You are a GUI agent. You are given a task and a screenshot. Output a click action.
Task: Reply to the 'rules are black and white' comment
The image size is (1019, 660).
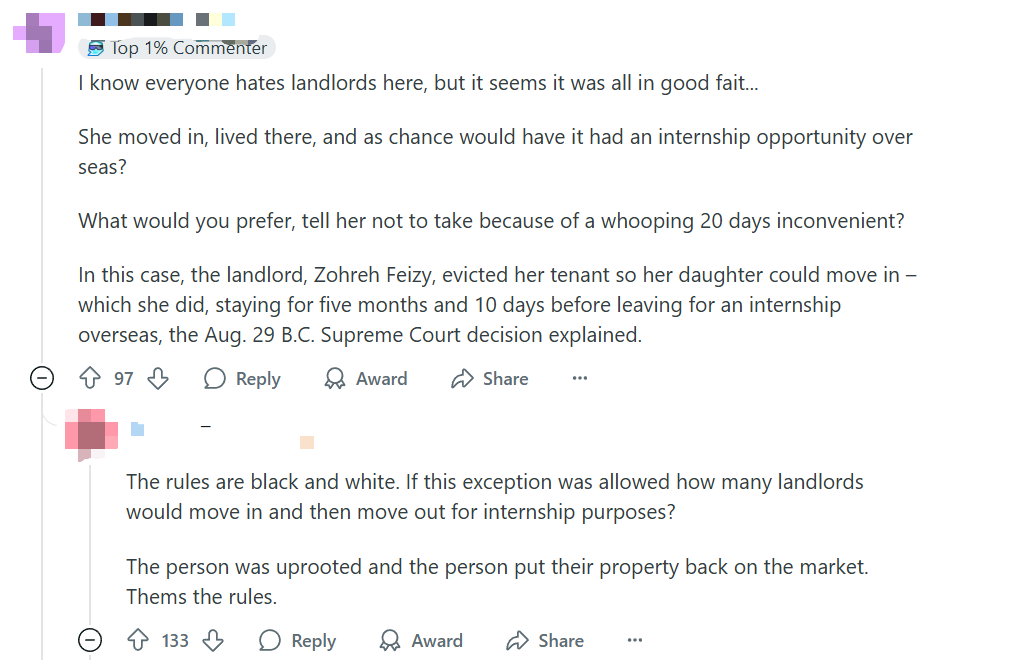point(297,641)
